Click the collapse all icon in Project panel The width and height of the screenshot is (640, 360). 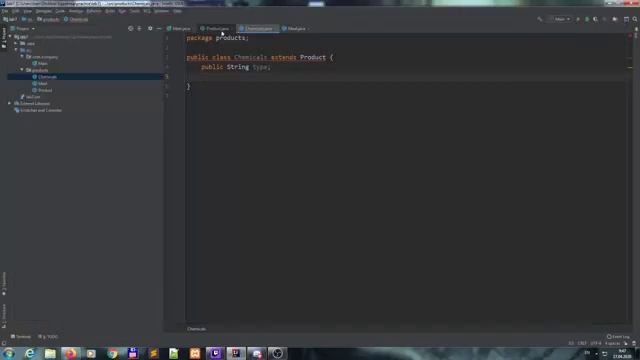(140, 29)
